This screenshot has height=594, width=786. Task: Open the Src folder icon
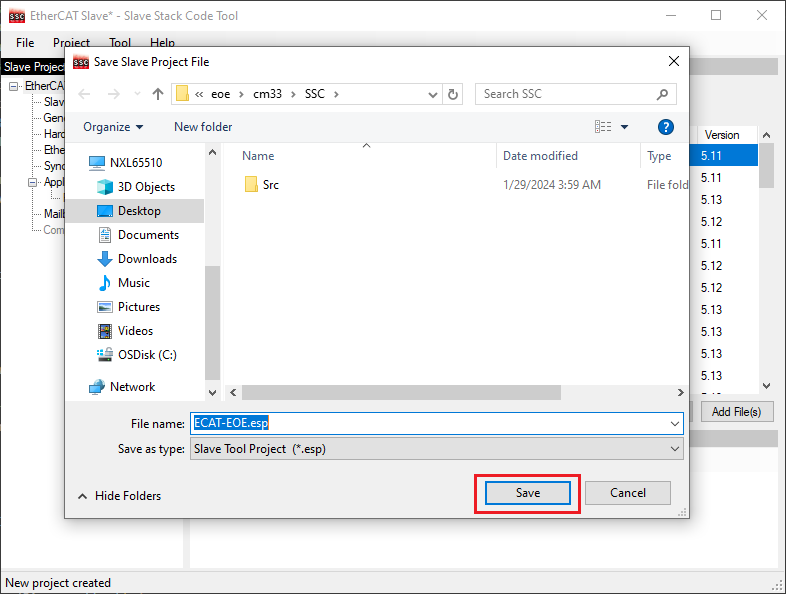251,185
